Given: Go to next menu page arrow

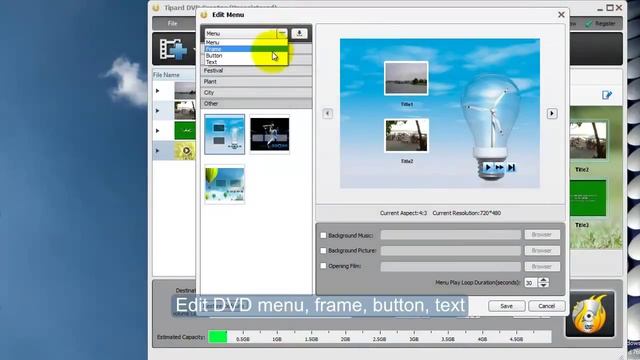Looking at the screenshot, I should (552, 113).
